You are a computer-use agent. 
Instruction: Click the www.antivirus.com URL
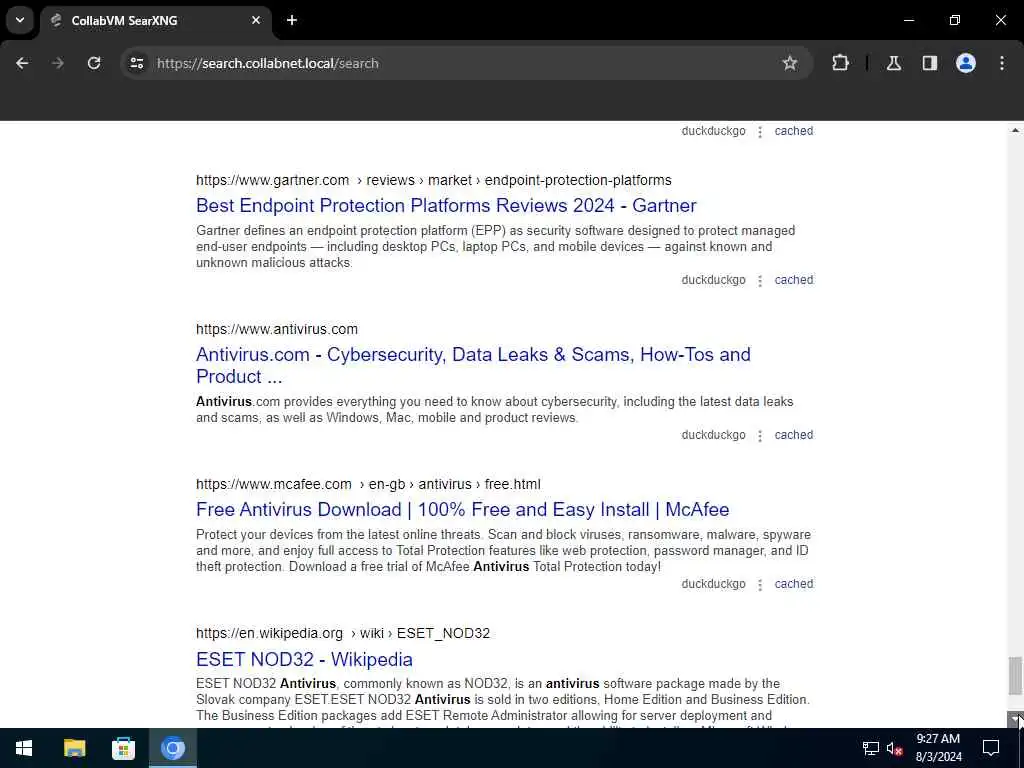coord(277,329)
